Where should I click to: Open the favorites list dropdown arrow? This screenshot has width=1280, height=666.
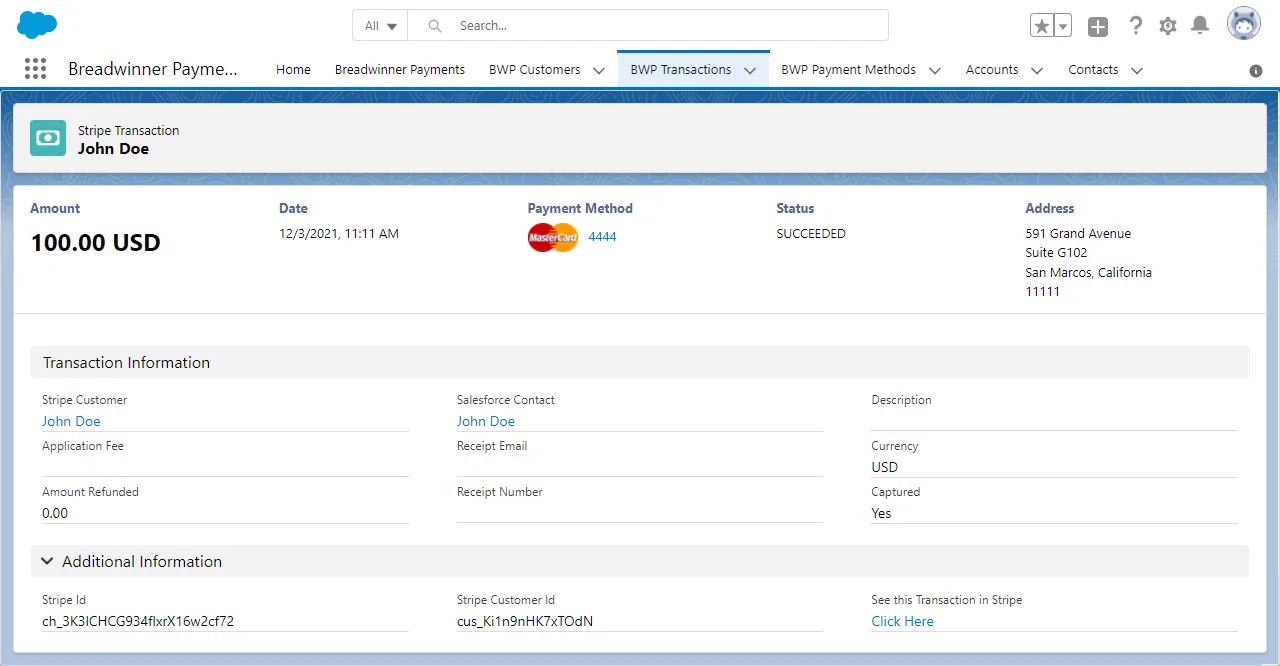pos(1063,26)
